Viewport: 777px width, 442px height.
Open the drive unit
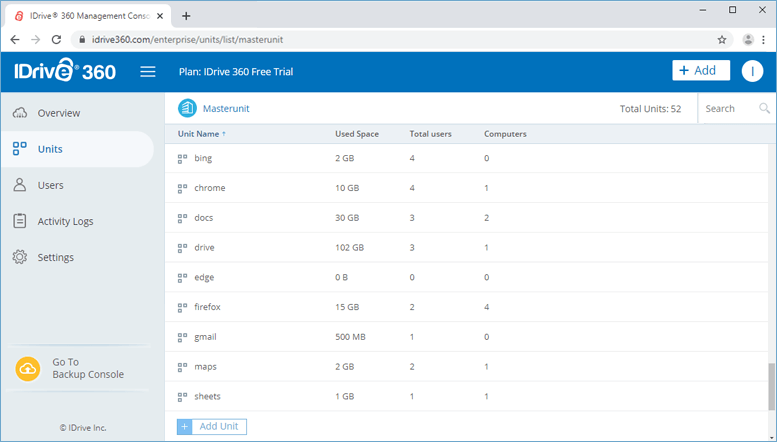click(204, 248)
